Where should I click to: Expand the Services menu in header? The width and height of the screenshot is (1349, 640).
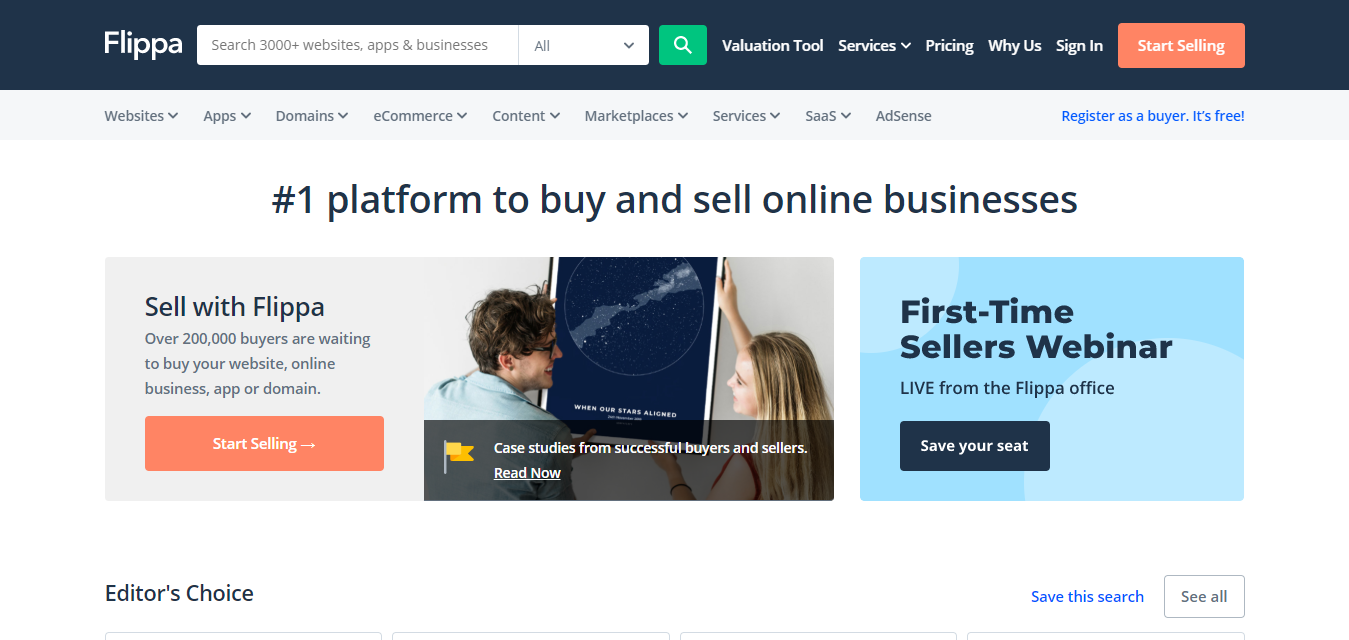874,45
